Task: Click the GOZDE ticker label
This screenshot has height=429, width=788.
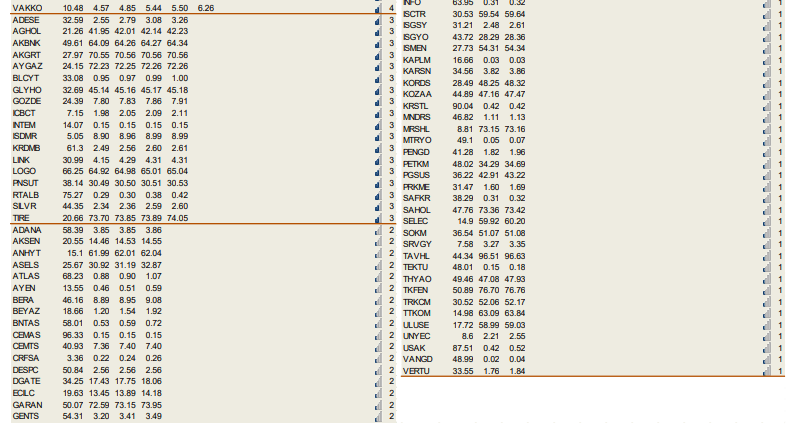Action: [x=27, y=101]
